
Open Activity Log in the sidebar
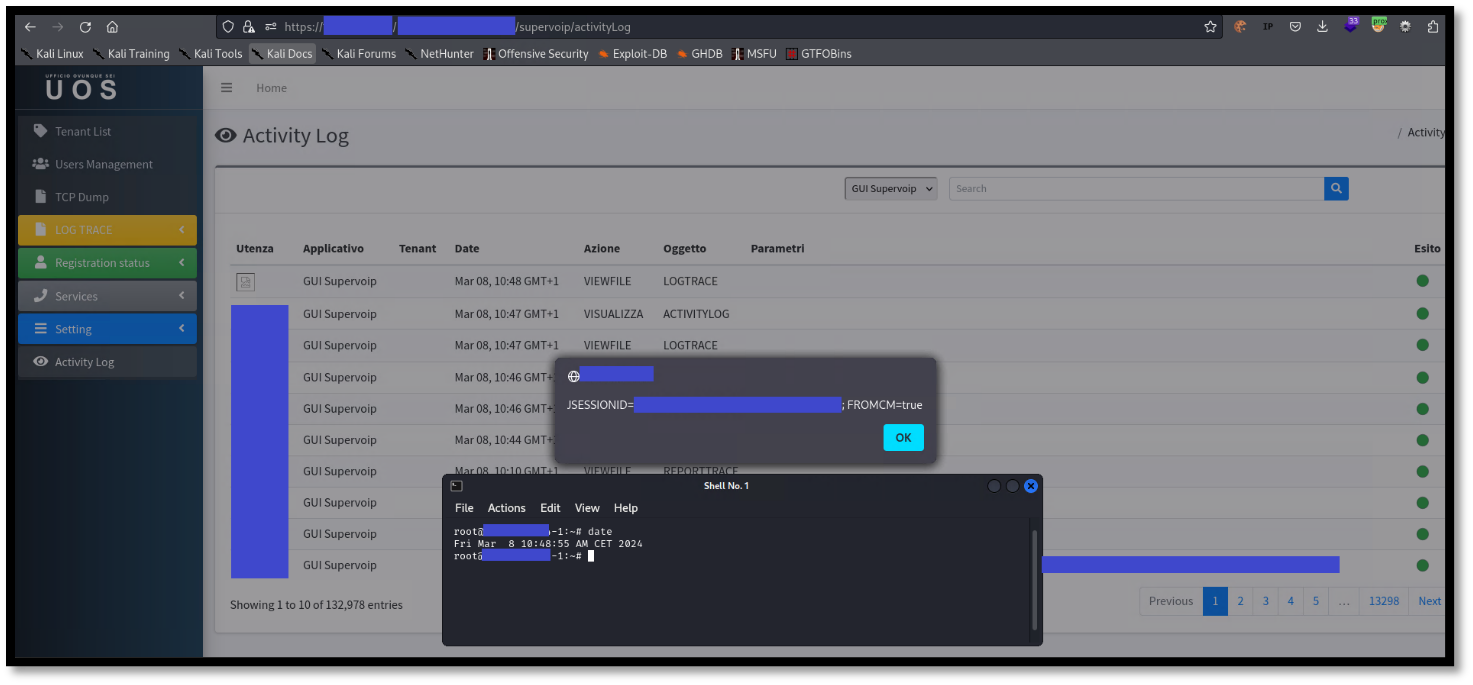(107, 362)
